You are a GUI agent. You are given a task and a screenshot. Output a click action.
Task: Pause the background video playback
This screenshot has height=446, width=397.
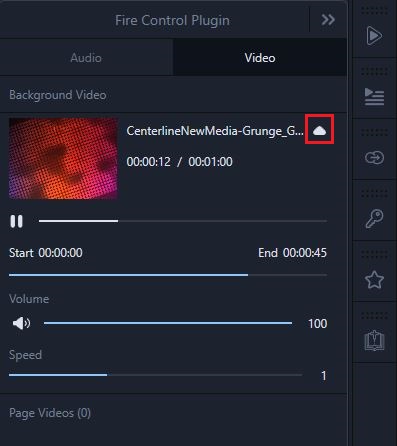tap(16, 221)
